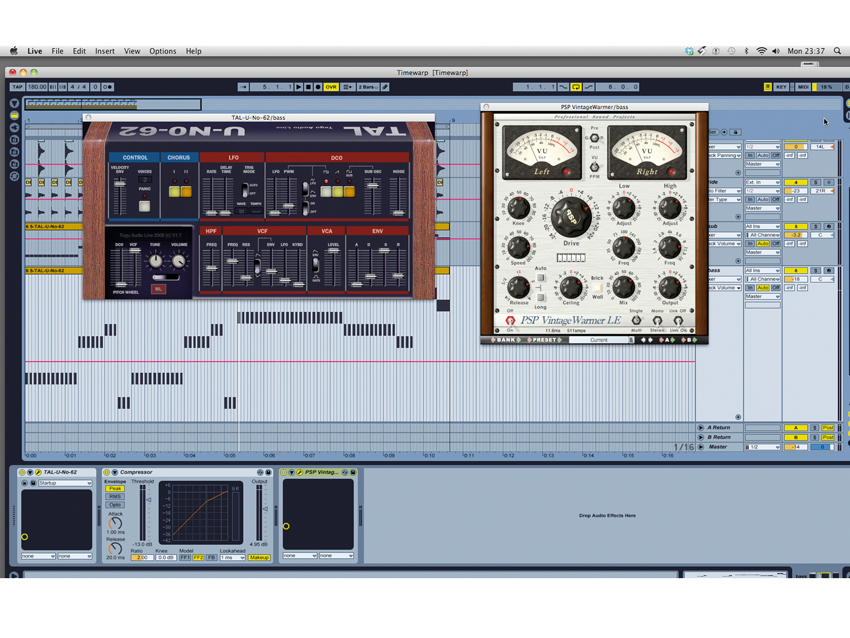Screen dimensions: 850x638
Task: Click the PSP VintageWarmer wrench icon
Action: click(x=300, y=472)
